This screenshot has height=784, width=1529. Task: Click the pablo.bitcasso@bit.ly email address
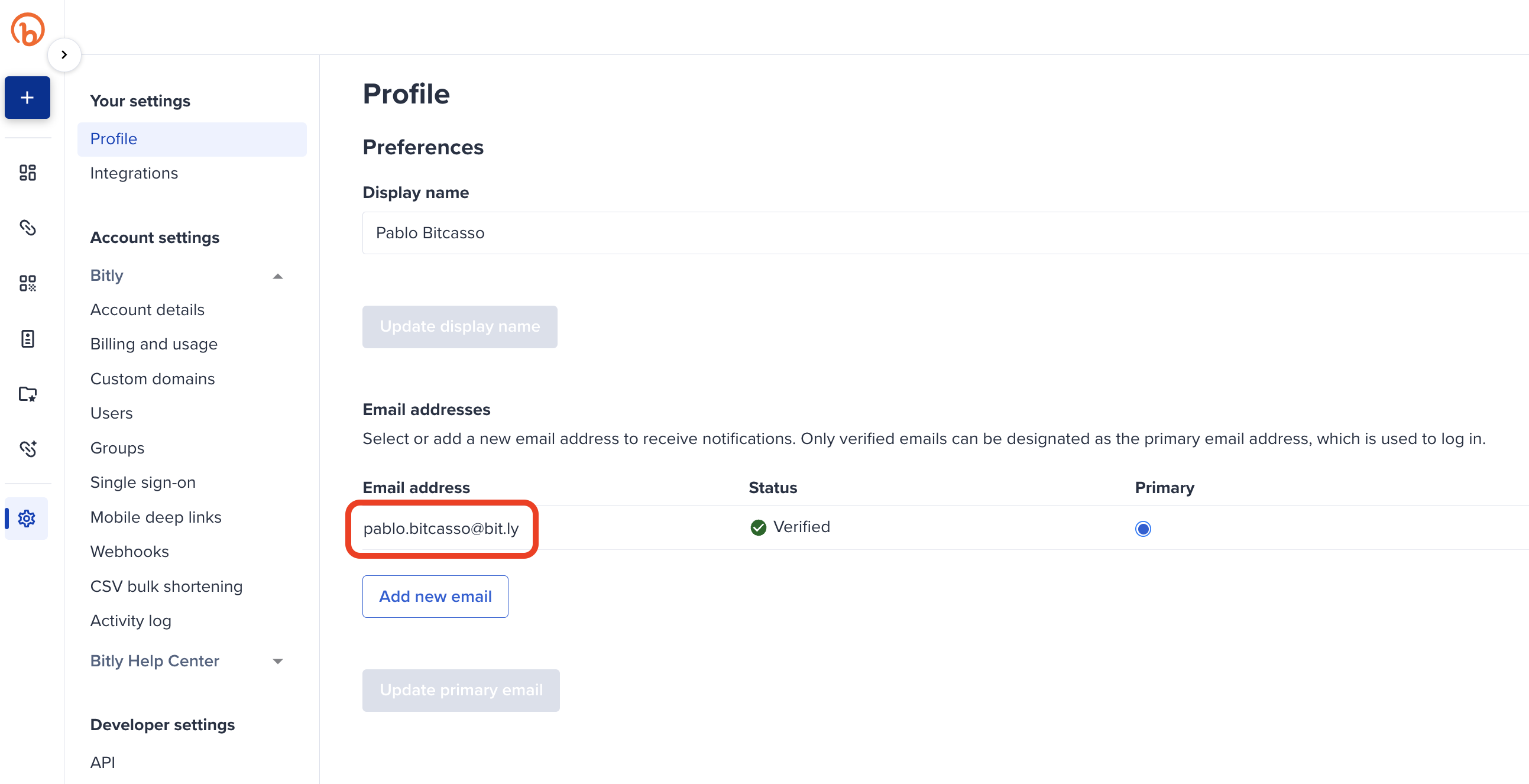pos(441,528)
